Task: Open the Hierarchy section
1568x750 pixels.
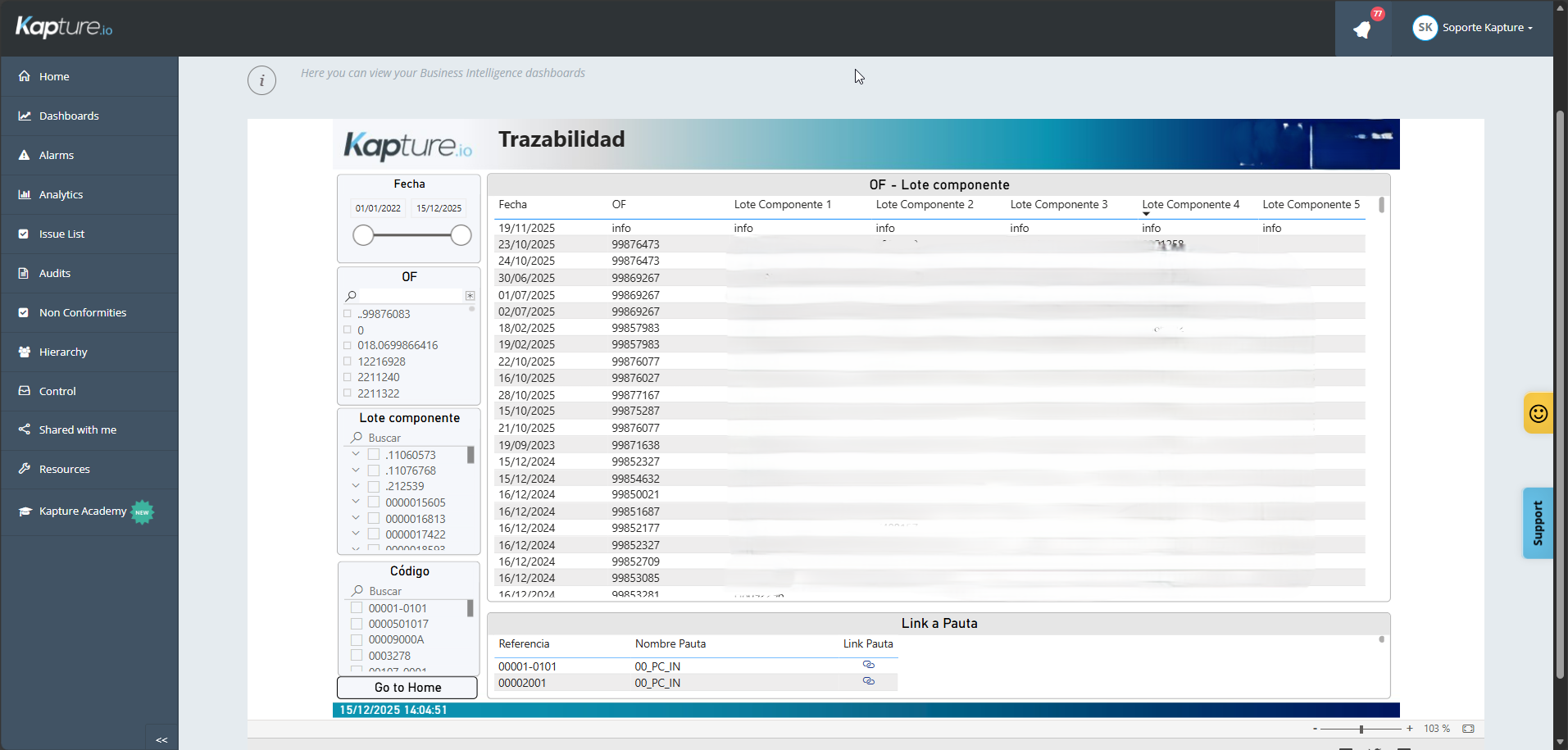Action: [62, 352]
